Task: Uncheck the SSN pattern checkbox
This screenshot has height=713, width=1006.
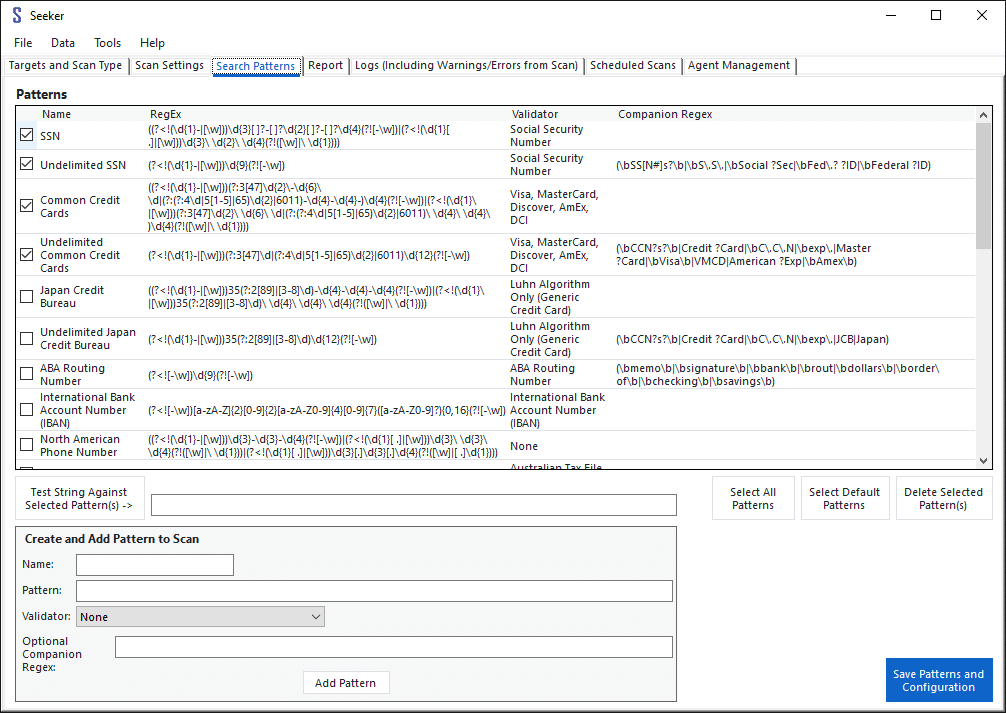Action: (26, 135)
